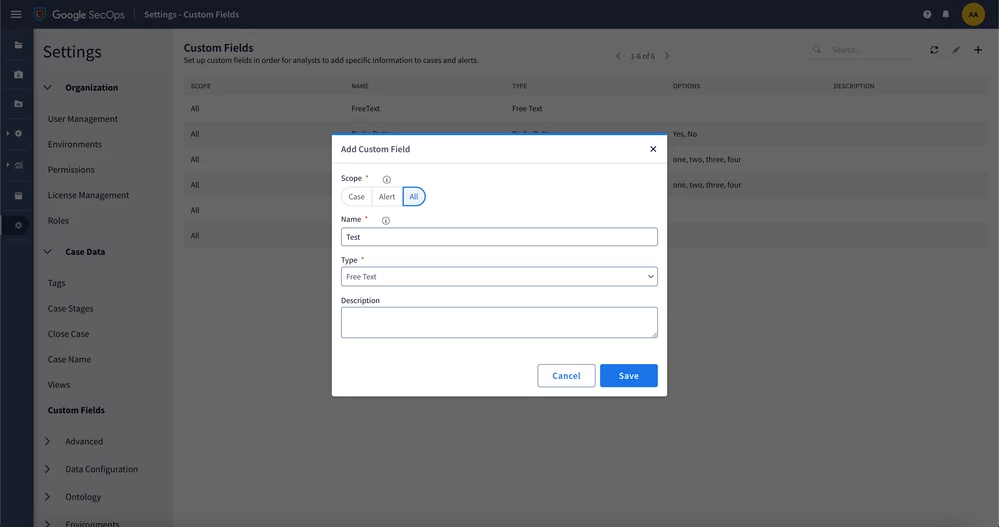Click the info icon next to Name

pyautogui.click(x=385, y=220)
